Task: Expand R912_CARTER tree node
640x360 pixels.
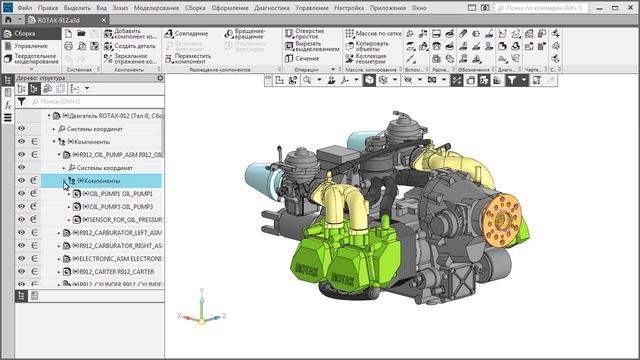Action: point(59,272)
